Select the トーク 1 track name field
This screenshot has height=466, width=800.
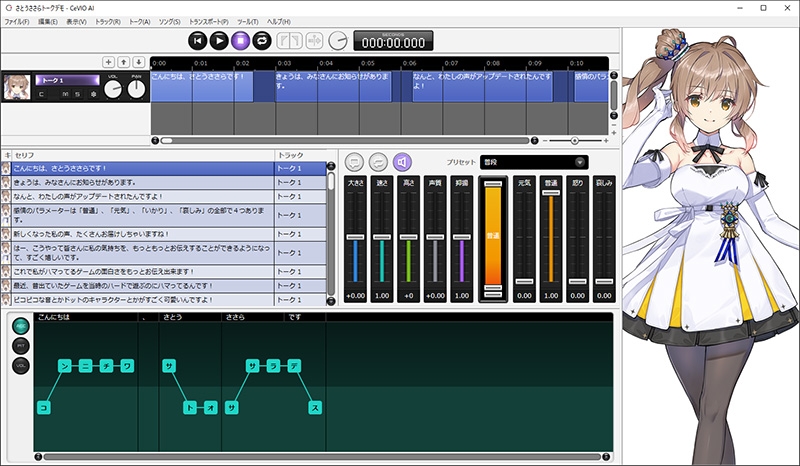pyautogui.click(x=67, y=80)
